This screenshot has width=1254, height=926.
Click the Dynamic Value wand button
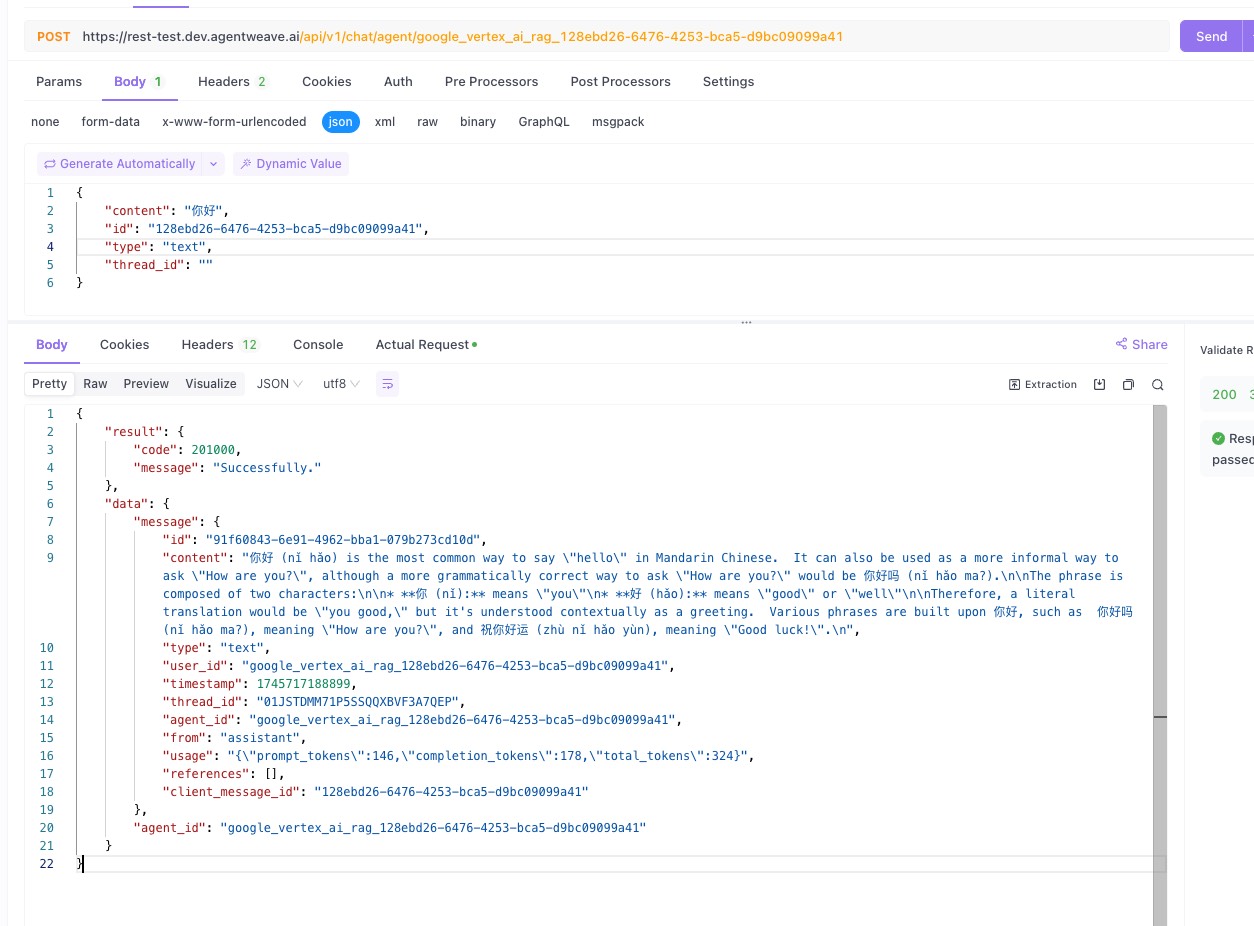(x=290, y=164)
